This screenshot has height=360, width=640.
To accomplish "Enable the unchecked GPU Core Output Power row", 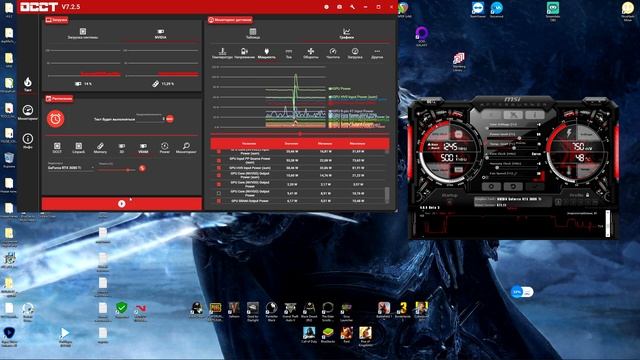I will pos(219,193).
